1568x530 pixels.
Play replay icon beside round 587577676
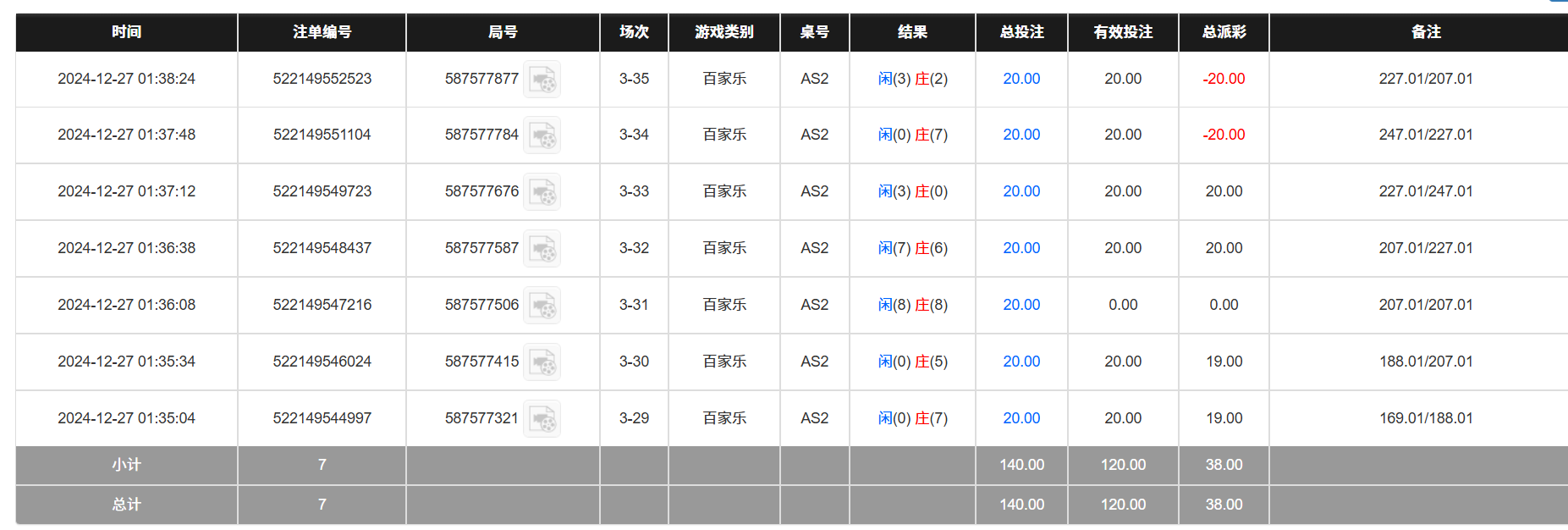tap(542, 192)
